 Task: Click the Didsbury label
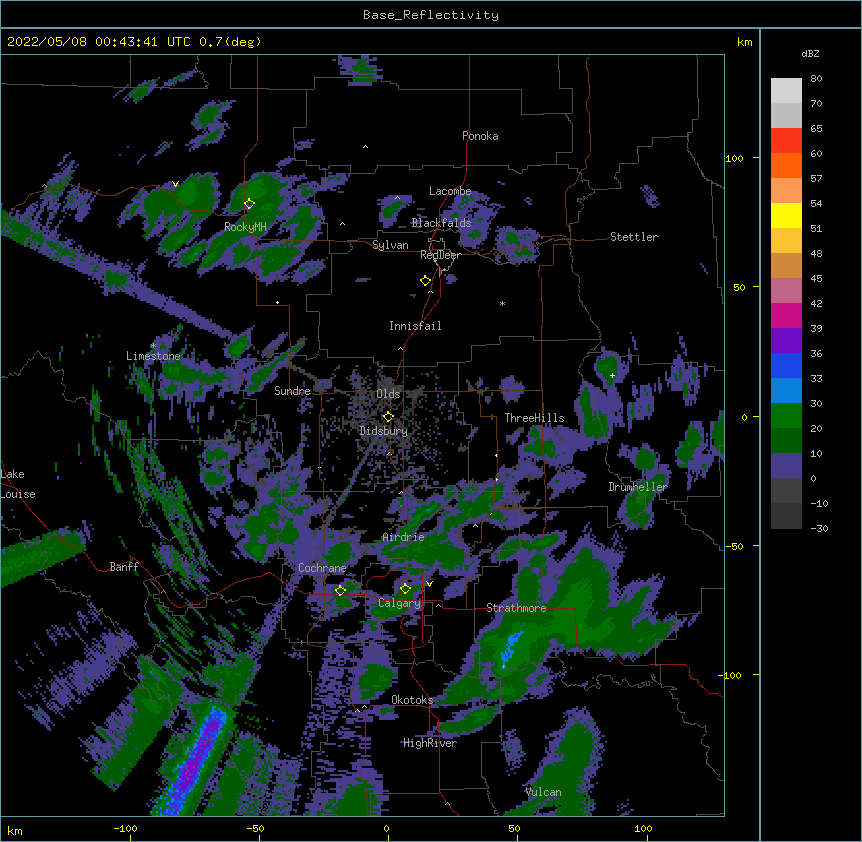click(x=383, y=431)
